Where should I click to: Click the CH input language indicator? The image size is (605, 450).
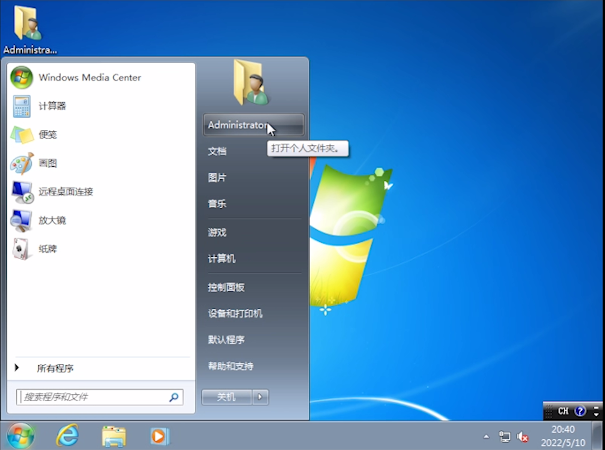pos(563,411)
